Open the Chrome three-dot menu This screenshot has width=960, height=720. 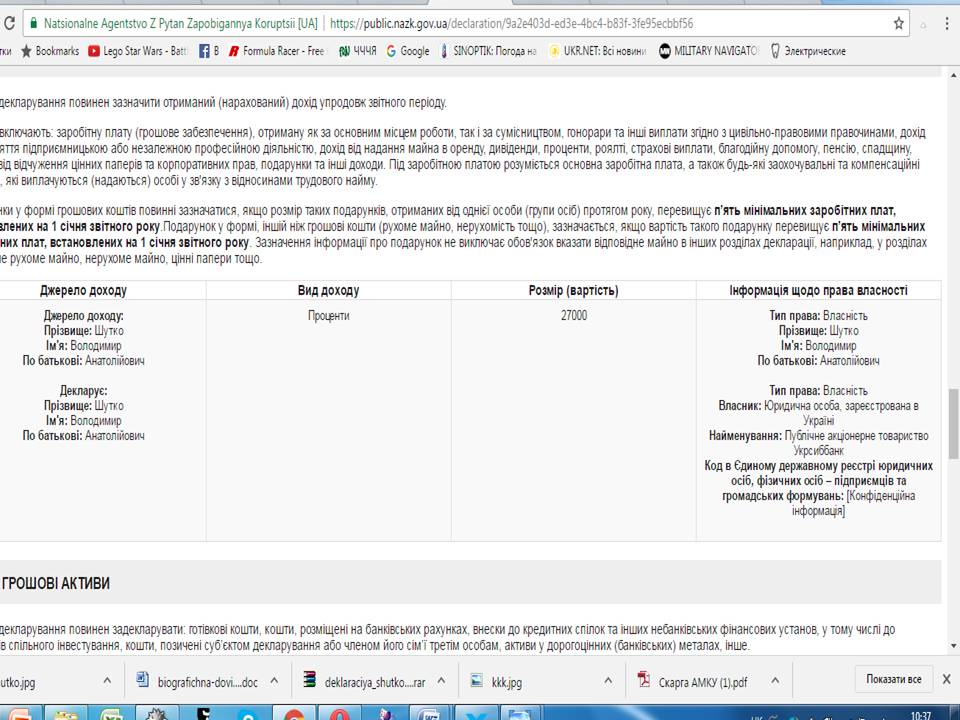(x=948, y=24)
